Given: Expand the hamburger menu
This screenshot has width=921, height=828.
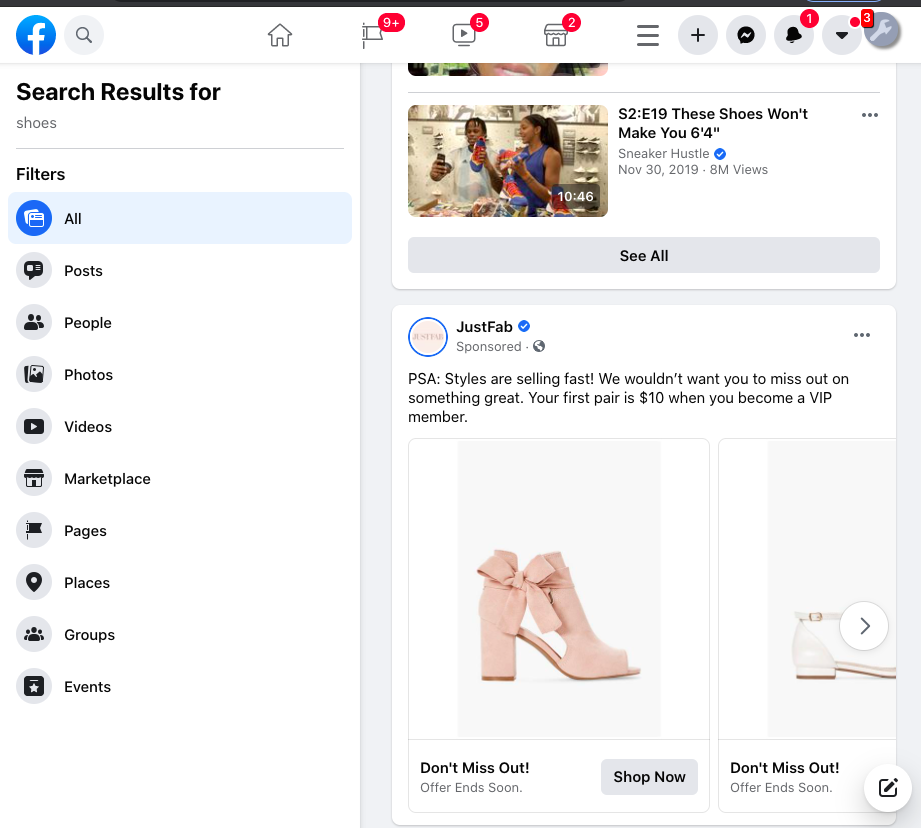Looking at the screenshot, I should [x=647, y=34].
